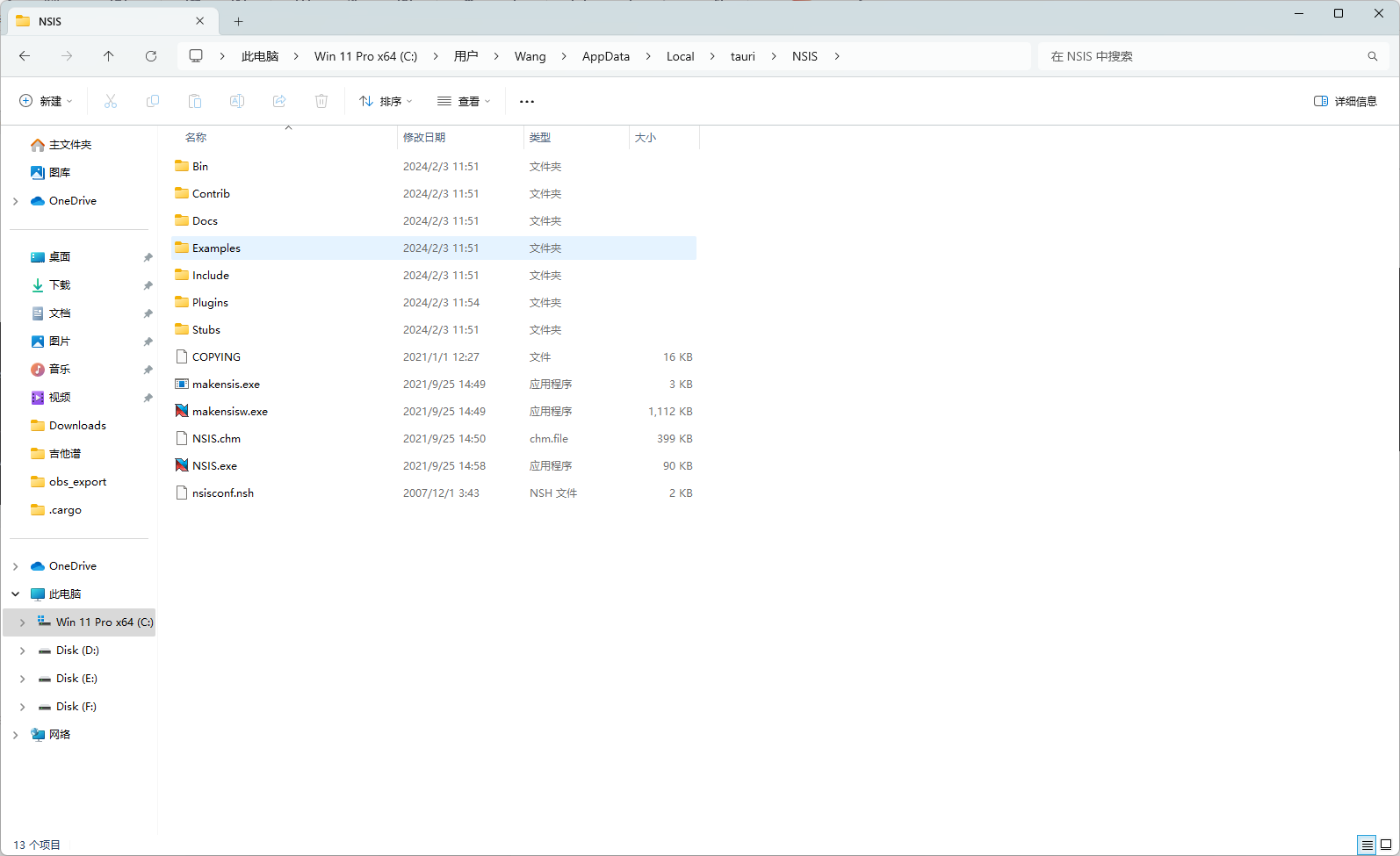
Task: Open a new tab with plus
Action: click(x=239, y=21)
